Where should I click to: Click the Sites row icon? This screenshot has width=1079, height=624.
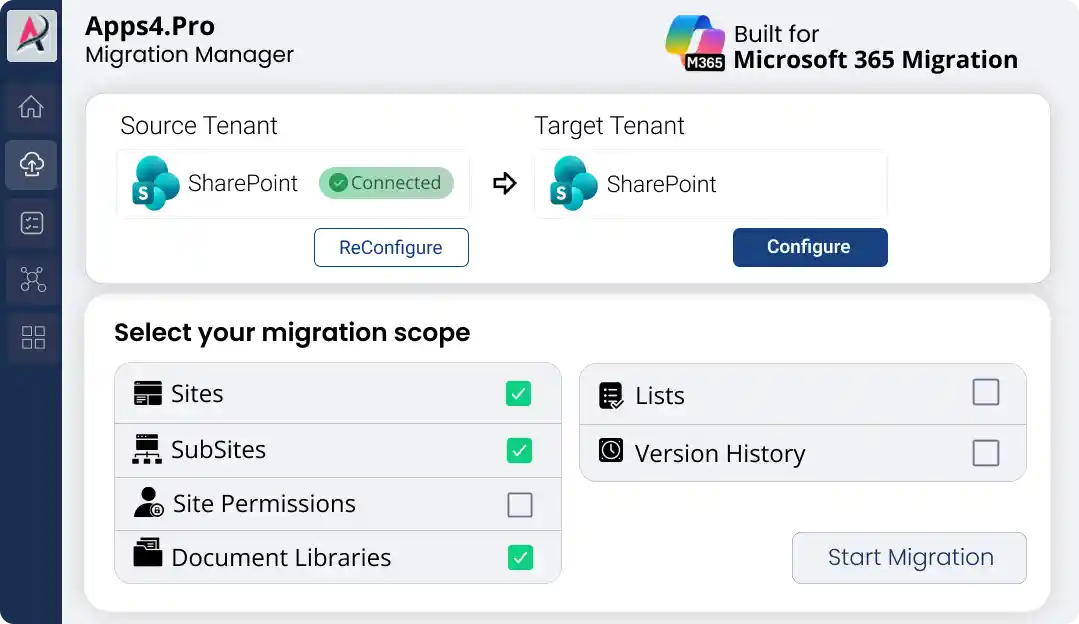click(x=147, y=394)
